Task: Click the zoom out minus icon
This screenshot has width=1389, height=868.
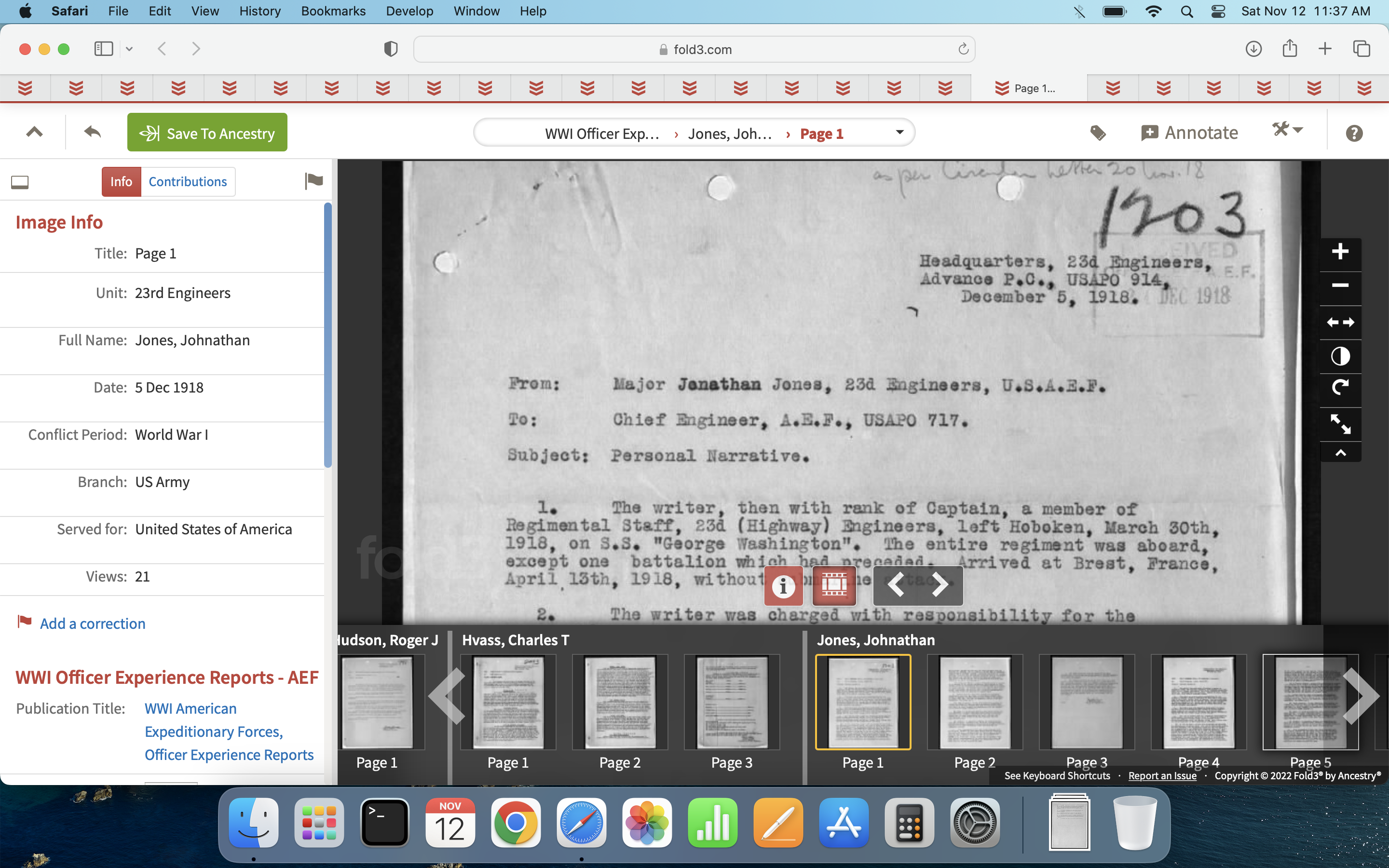Action: (x=1340, y=285)
